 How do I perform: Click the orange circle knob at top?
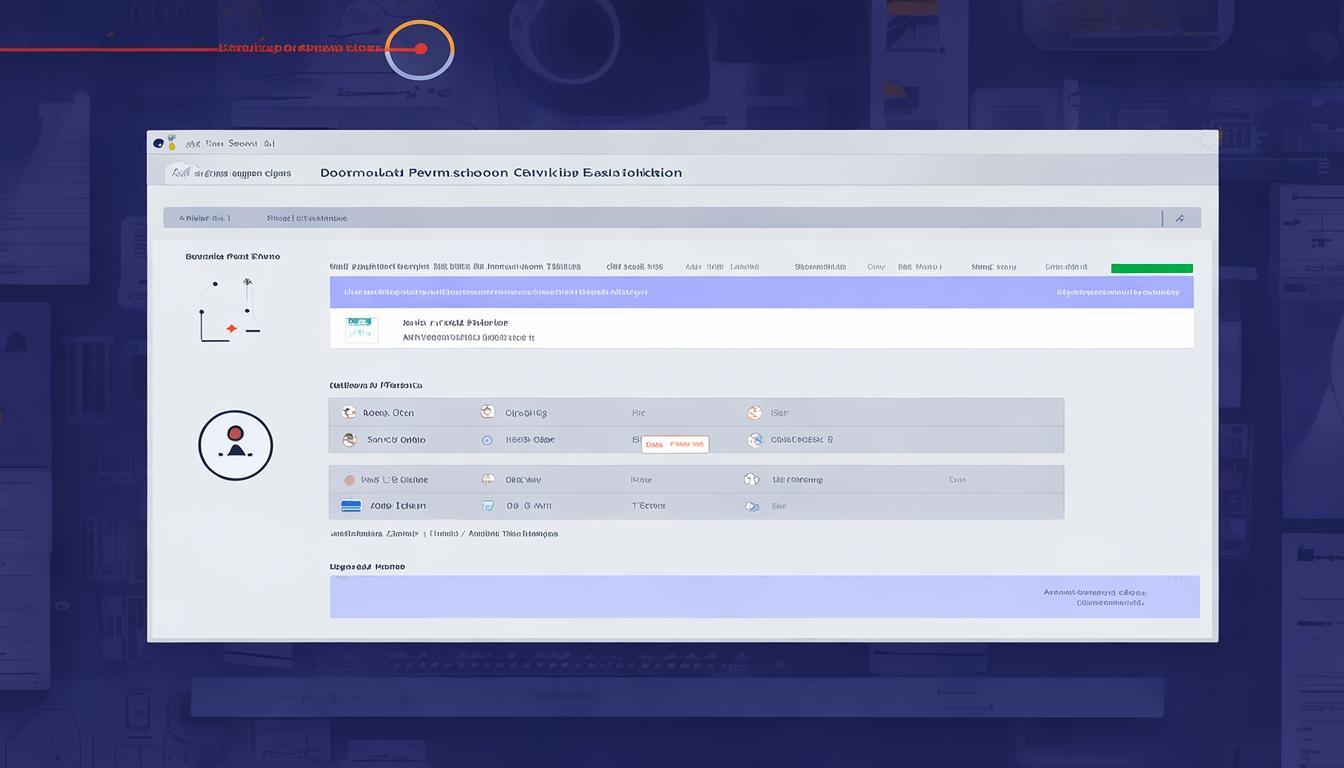tap(420, 49)
